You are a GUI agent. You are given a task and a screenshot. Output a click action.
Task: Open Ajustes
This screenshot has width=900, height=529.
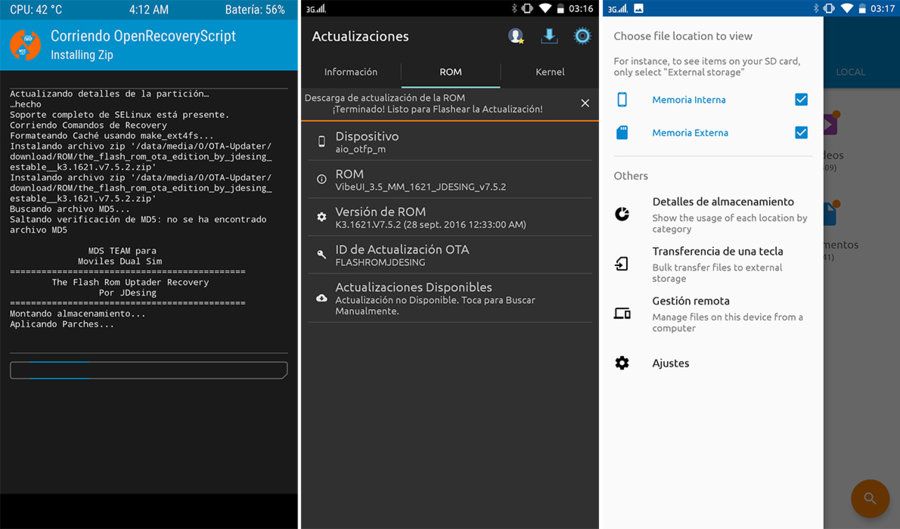coord(712,363)
